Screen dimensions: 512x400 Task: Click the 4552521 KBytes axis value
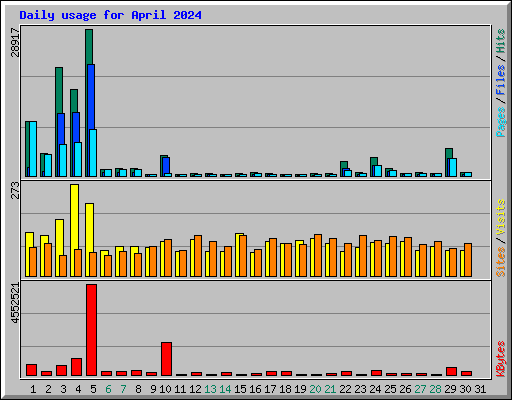coord(15,303)
